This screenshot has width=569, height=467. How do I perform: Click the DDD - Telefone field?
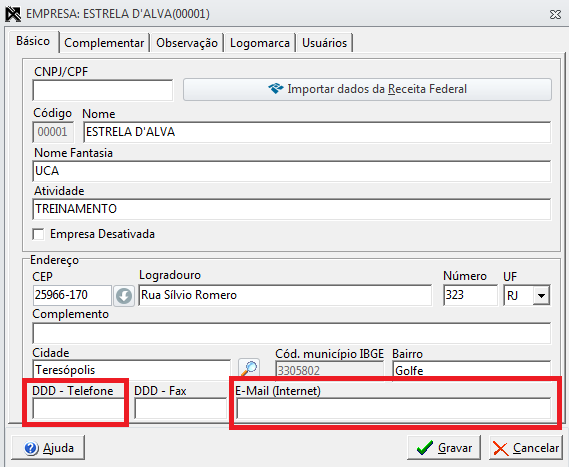pyautogui.click(x=78, y=409)
